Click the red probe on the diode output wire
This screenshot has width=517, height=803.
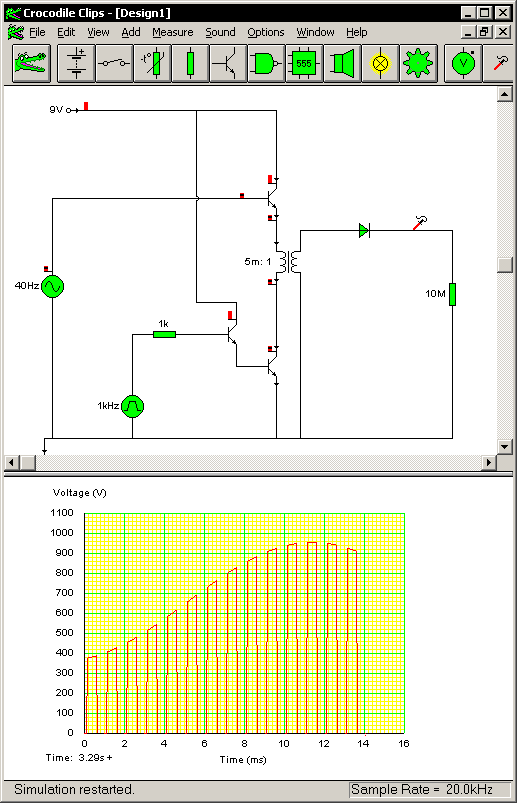[x=420, y=223]
